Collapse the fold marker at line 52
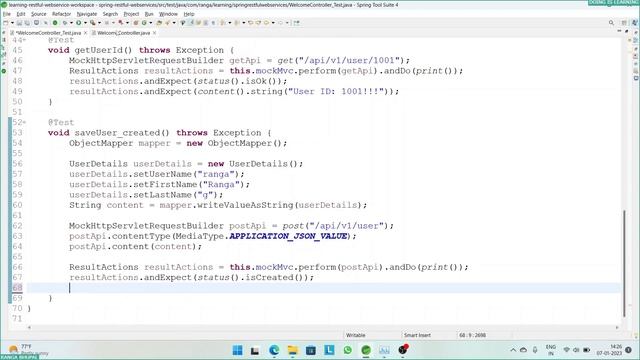Screen dimensions: 640x360 coord(25,122)
